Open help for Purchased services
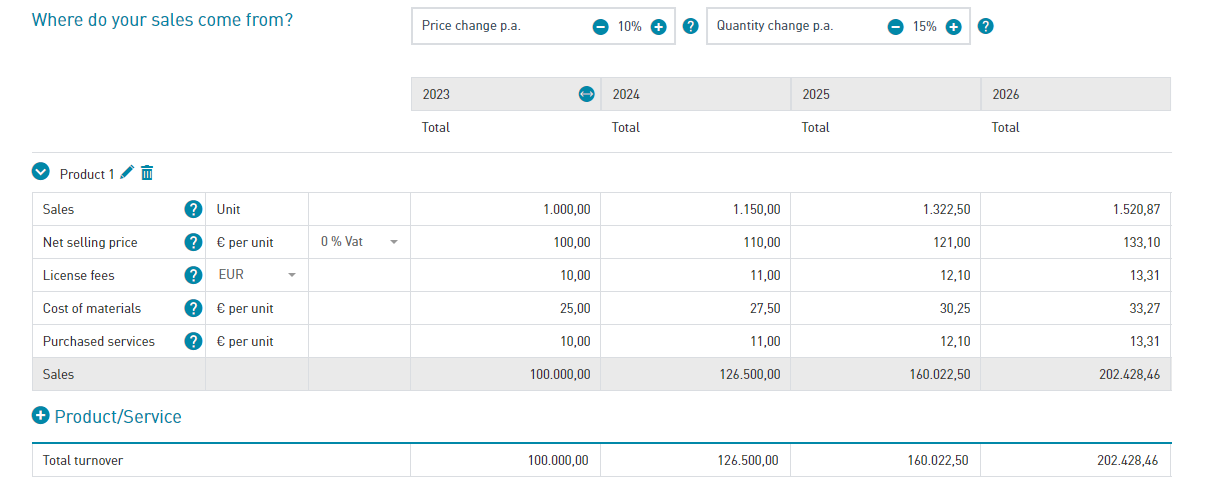 (x=193, y=341)
